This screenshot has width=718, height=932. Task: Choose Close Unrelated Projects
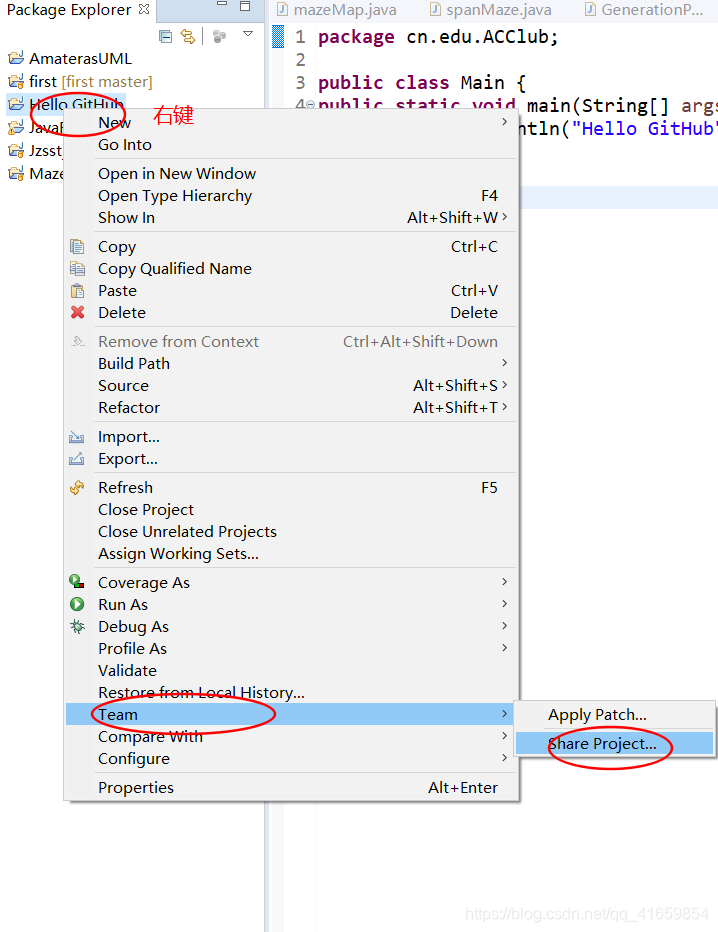click(292, 532)
